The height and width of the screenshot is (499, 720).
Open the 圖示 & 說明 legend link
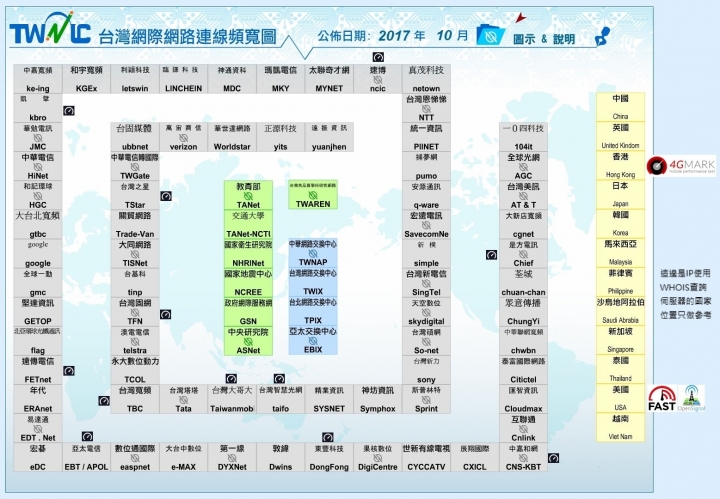point(544,39)
